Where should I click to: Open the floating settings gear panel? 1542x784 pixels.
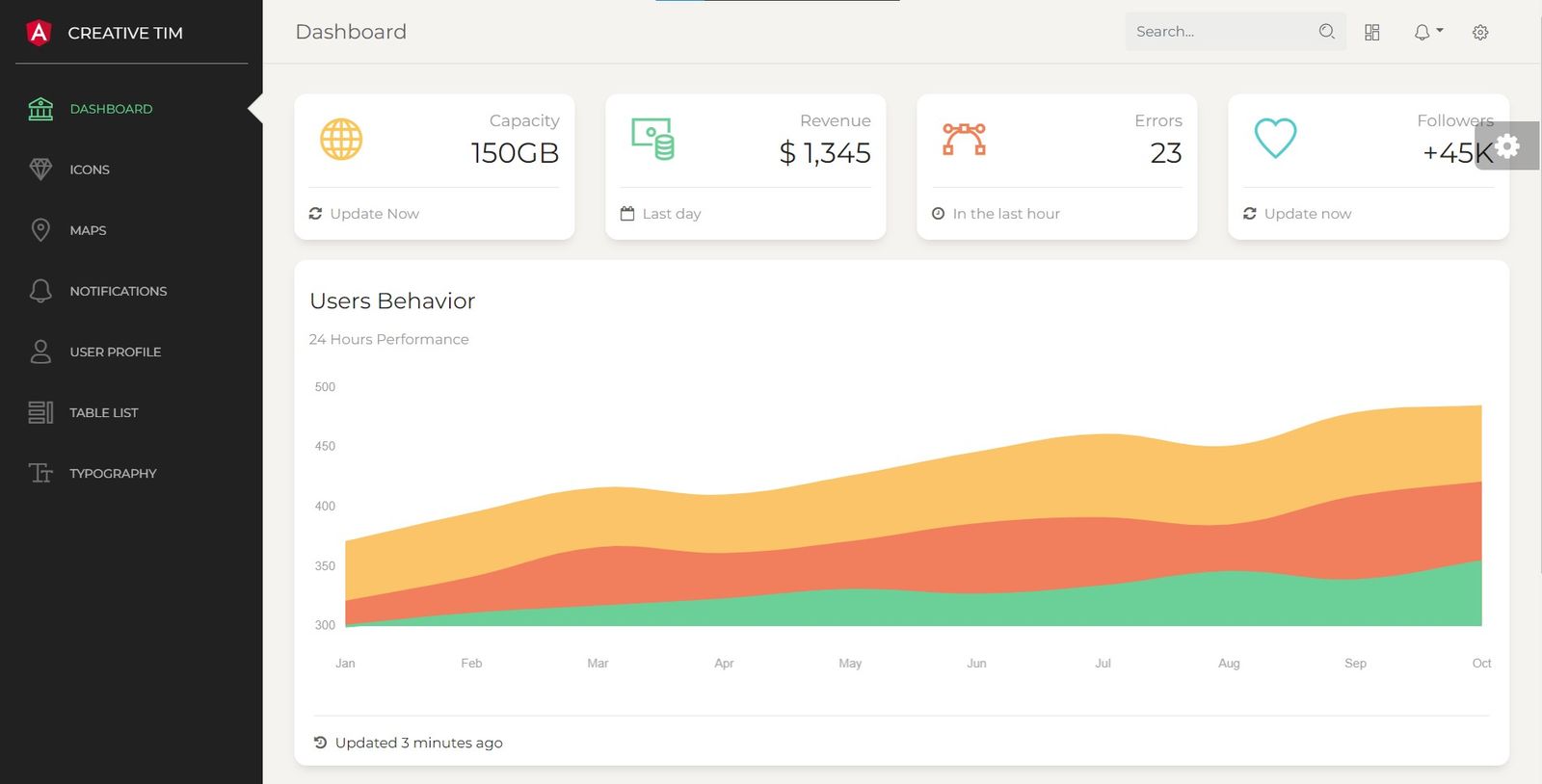tap(1507, 145)
